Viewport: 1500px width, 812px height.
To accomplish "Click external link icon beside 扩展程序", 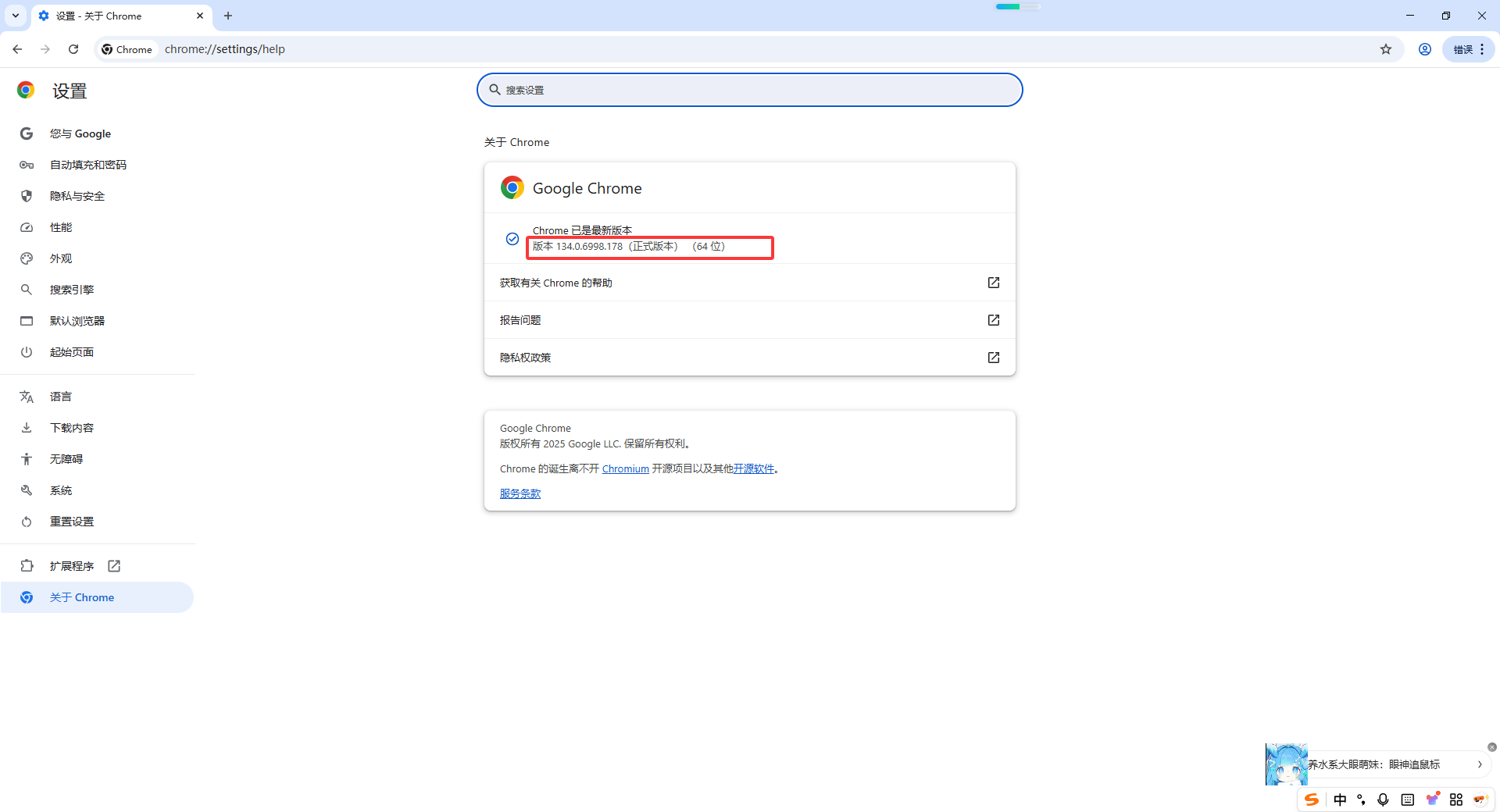I will (114, 566).
